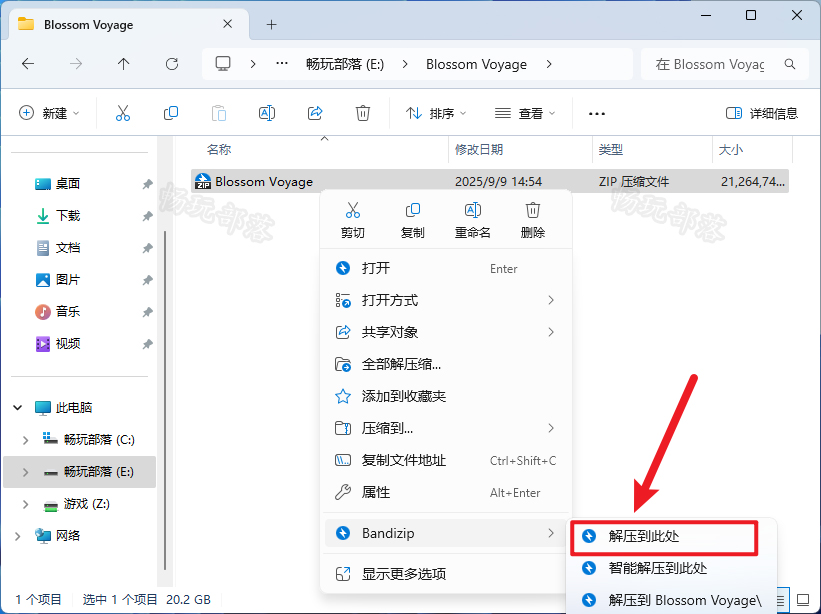This screenshot has width=821, height=614.
Task: Open 视频 in quick access
Action: point(68,343)
